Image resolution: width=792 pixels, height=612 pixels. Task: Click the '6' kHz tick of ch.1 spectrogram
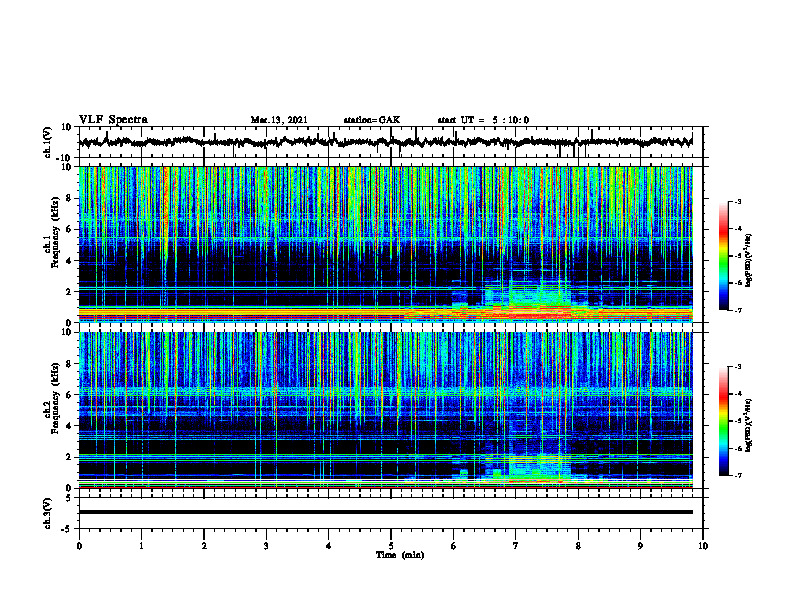[69, 229]
